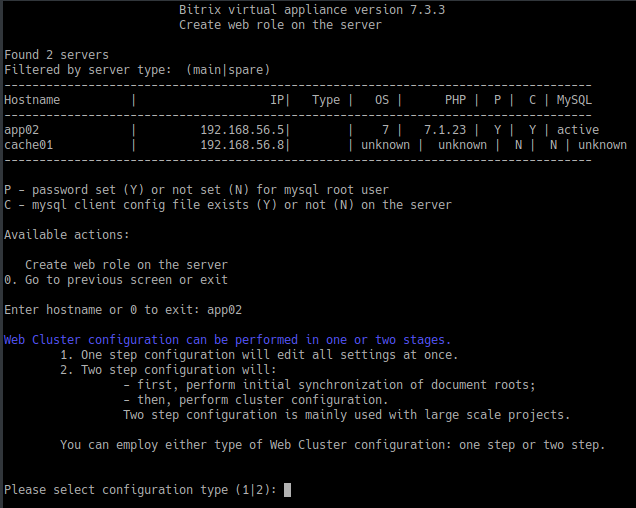Screen dimensions: 636x508
Task: Click the blinking cursor at configuration type prompt
Action: point(287,490)
